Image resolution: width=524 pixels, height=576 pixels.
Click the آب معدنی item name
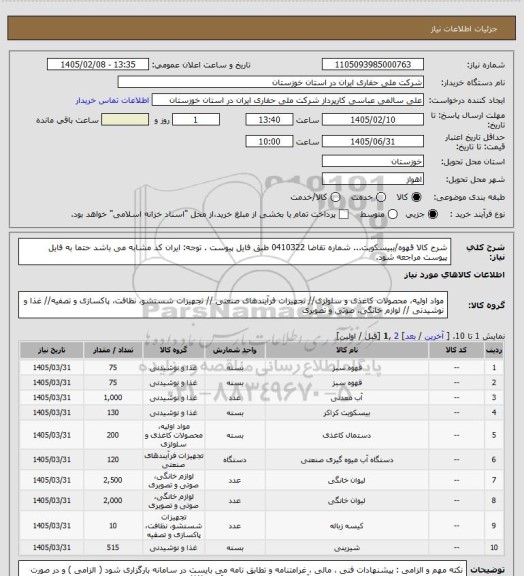(x=347, y=397)
